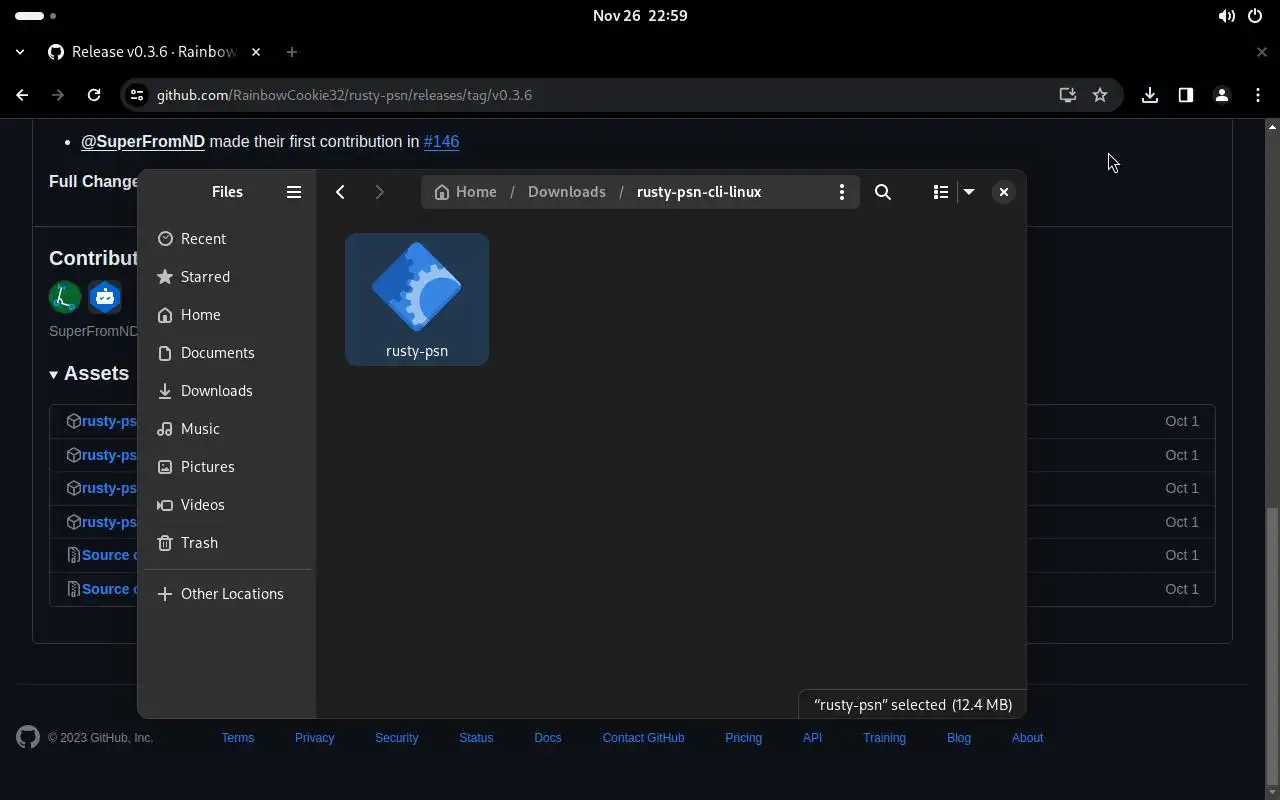Search files with magnifier icon
Screen dimensions: 1280x800
tap(883, 192)
